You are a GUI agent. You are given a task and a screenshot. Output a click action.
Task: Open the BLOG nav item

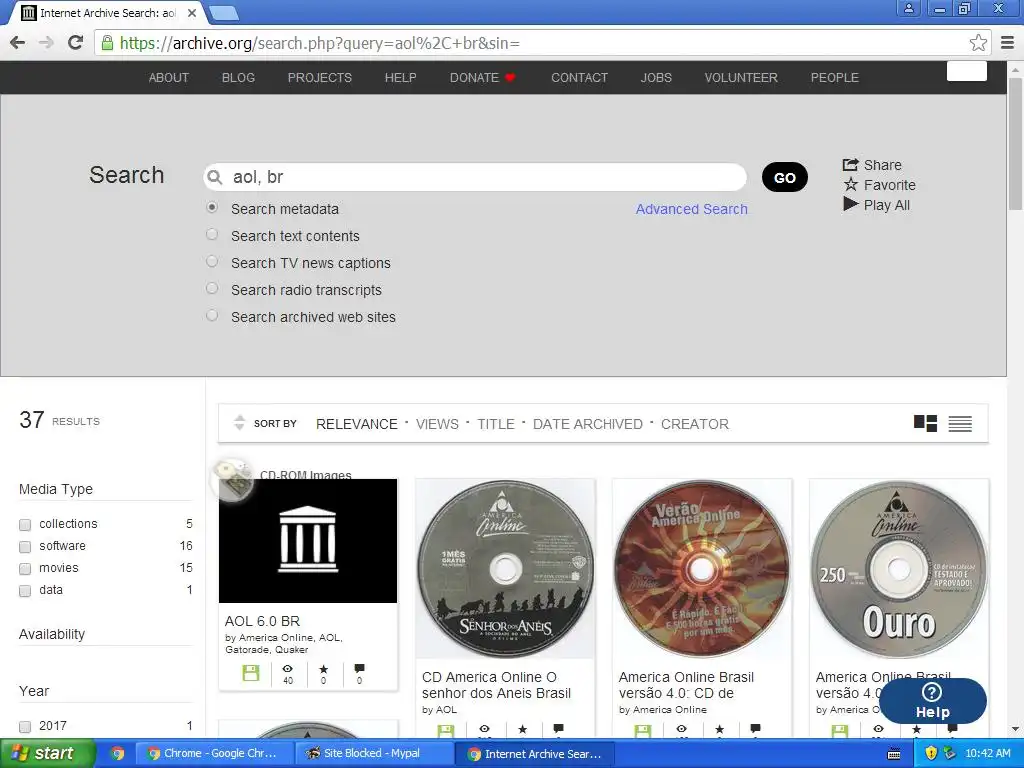238,77
